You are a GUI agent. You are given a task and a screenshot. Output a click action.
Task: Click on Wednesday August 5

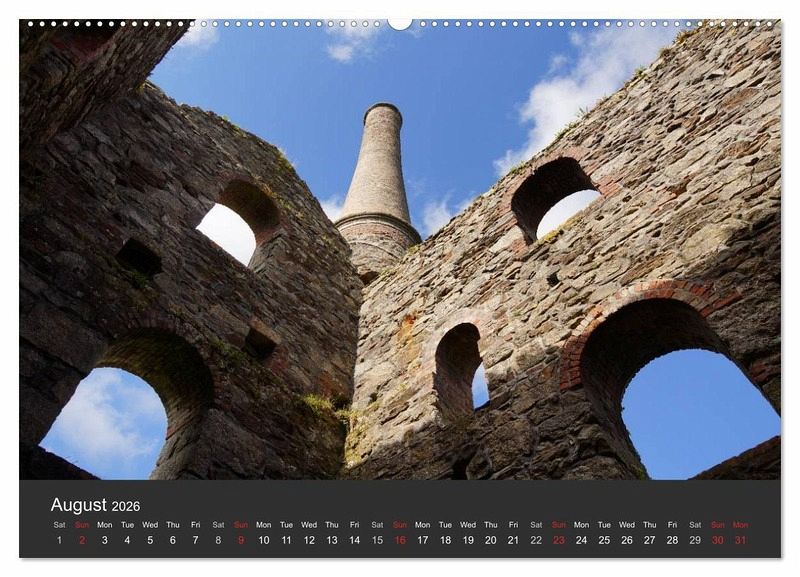pos(150,540)
